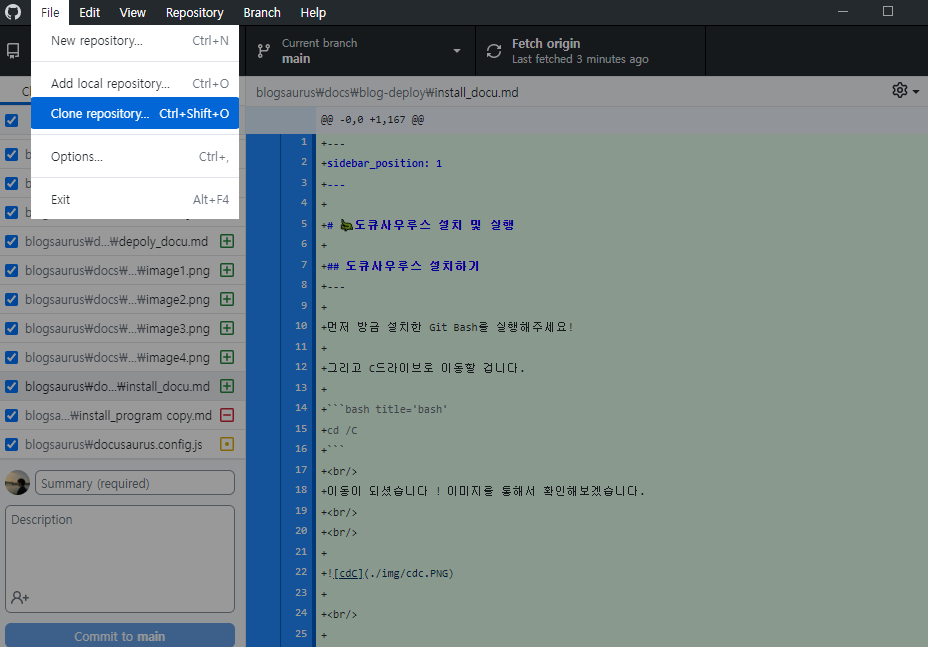Open the Branch menu
This screenshot has width=928, height=647.
tap(262, 12)
